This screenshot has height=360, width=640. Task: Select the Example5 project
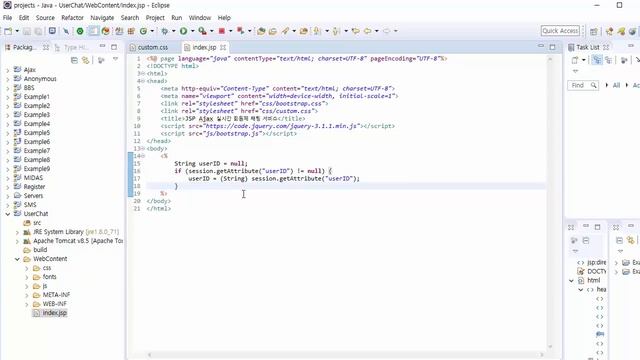tap(36, 133)
